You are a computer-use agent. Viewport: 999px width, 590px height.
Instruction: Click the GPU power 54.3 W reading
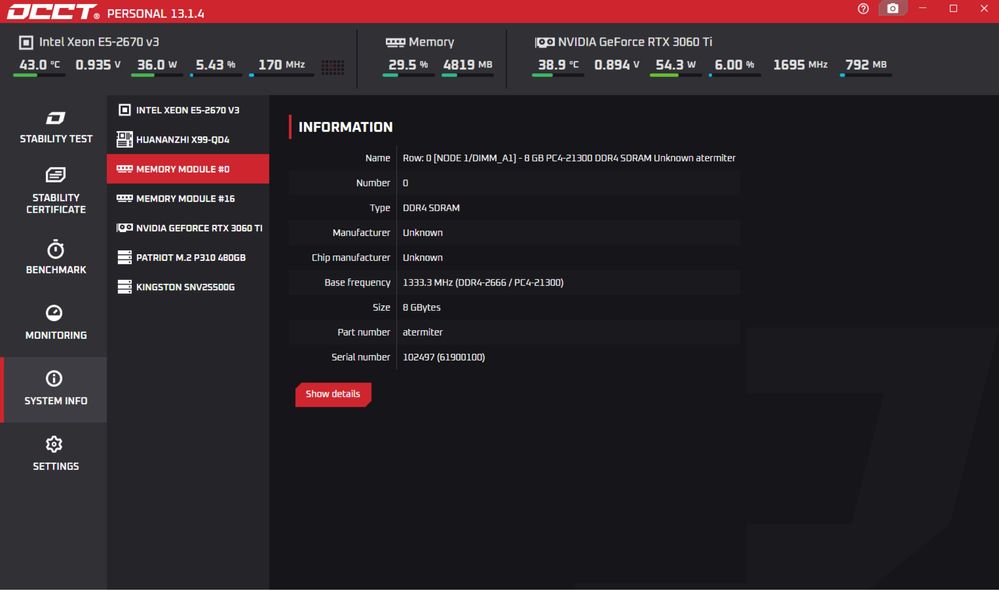(x=675, y=64)
